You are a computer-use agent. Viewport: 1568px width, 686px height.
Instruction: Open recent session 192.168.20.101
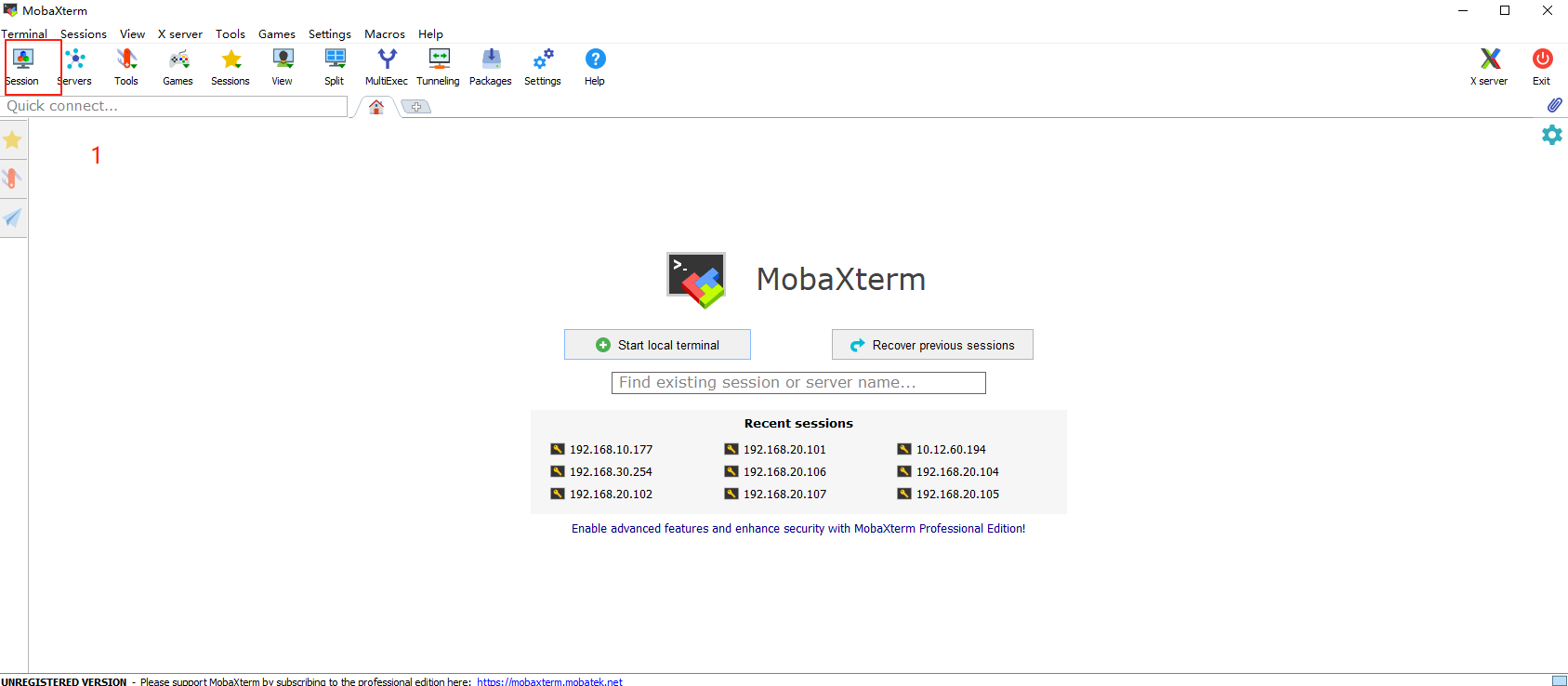775,450
